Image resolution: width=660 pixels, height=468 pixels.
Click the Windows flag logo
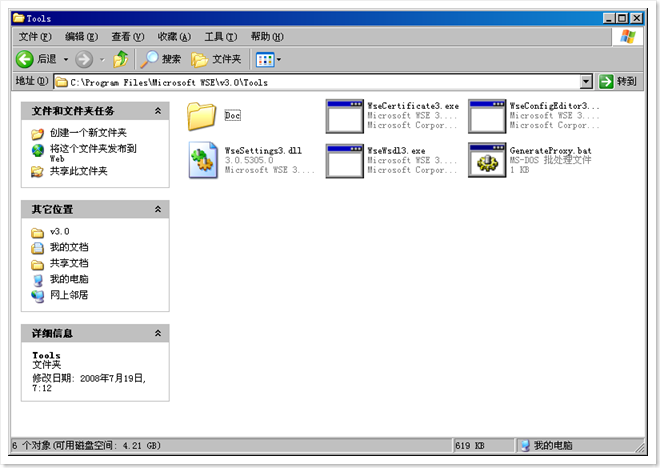pyautogui.click(x=628, y=37)
